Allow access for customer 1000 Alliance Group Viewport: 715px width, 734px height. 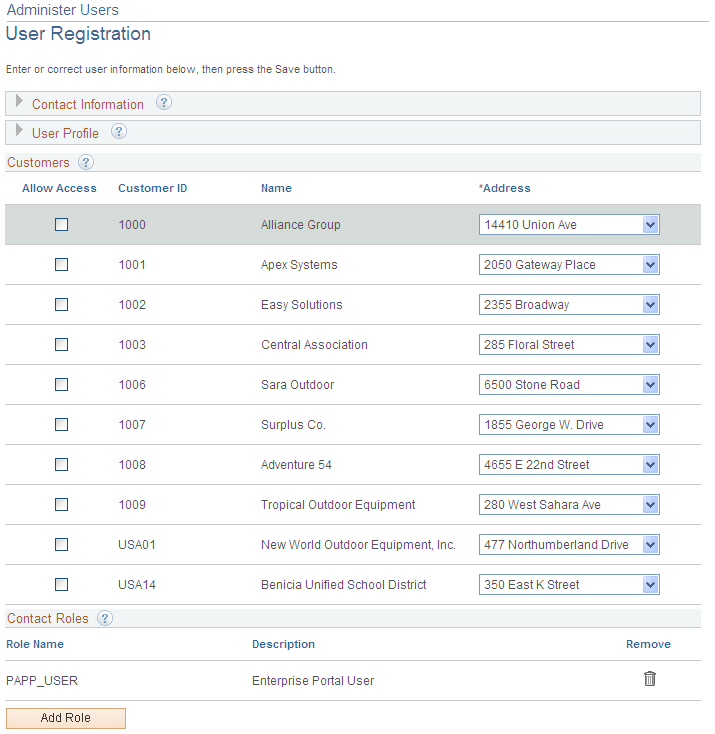61,225
